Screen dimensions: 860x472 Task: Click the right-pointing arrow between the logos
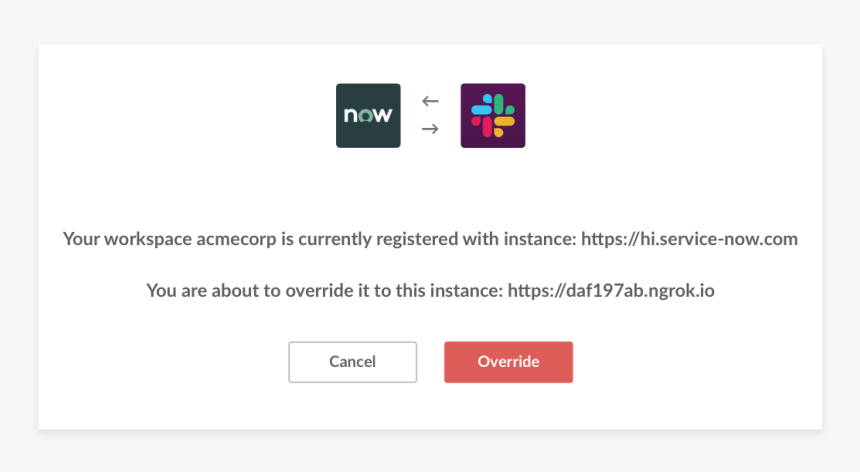[430, 129]
